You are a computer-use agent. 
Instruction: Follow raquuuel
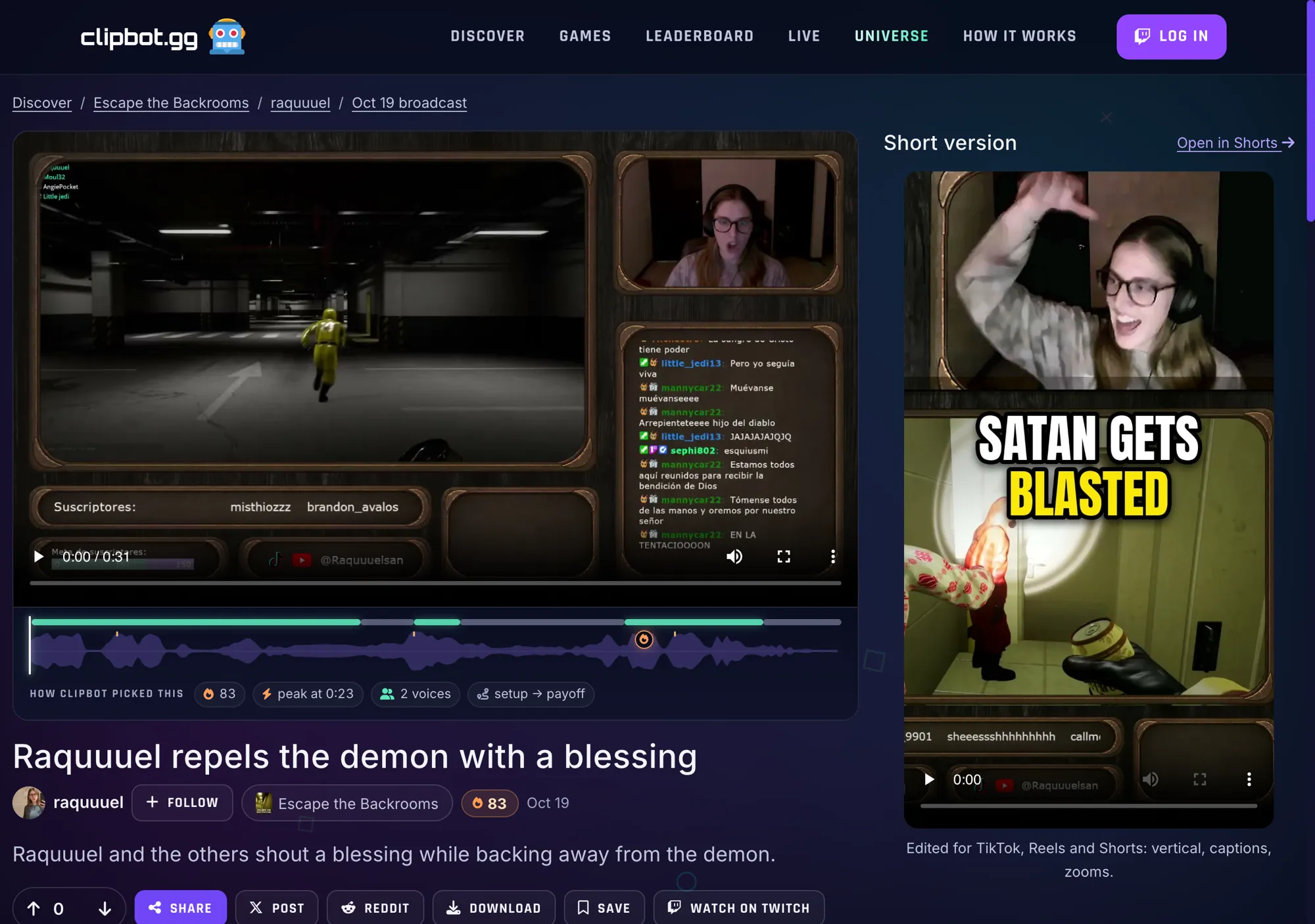[182, 802]
